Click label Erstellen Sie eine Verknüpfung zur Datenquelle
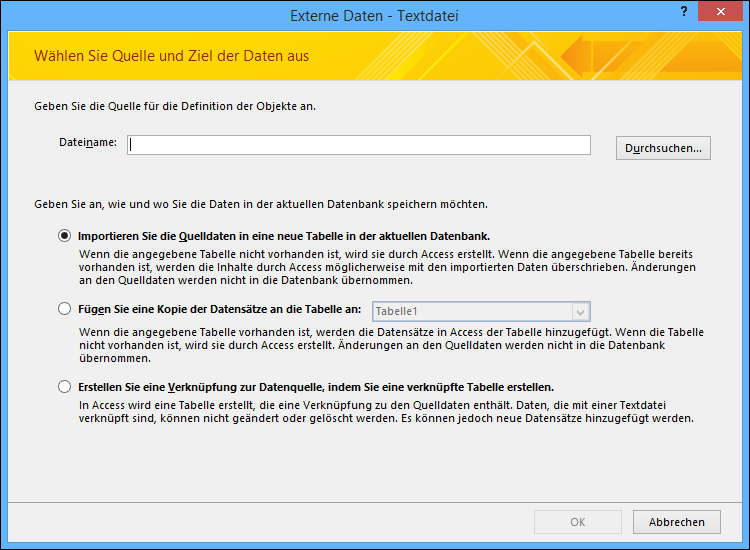The width and height of the screenshot is (750, 550). click(316, 387)
